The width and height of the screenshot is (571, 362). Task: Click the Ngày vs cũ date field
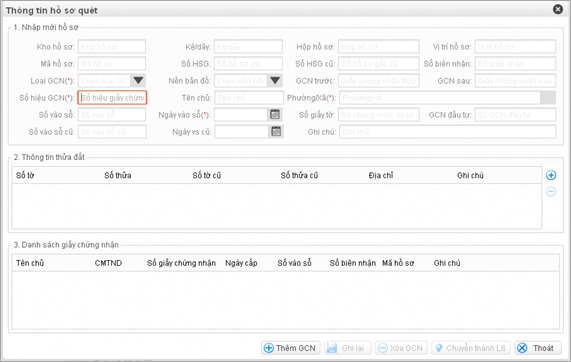pos(242,131)
